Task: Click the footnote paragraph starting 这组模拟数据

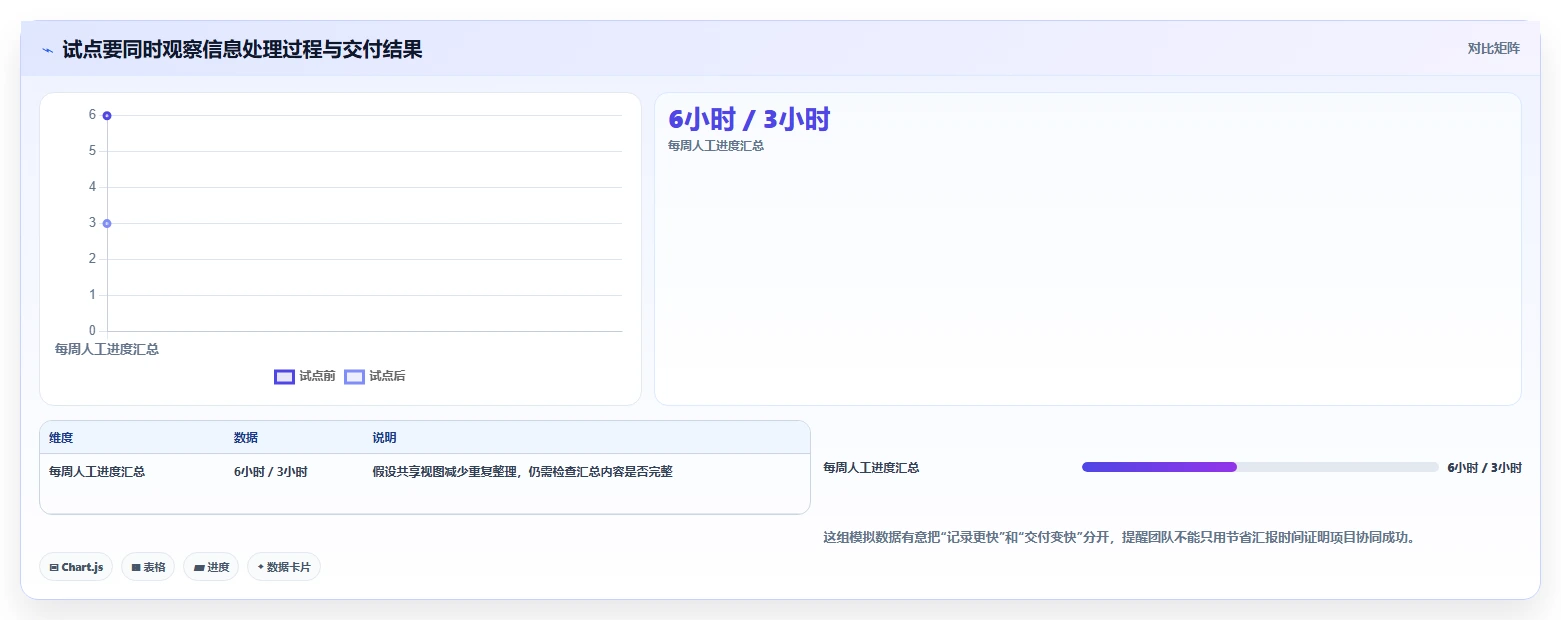Action: click(x=1120, y=537)
